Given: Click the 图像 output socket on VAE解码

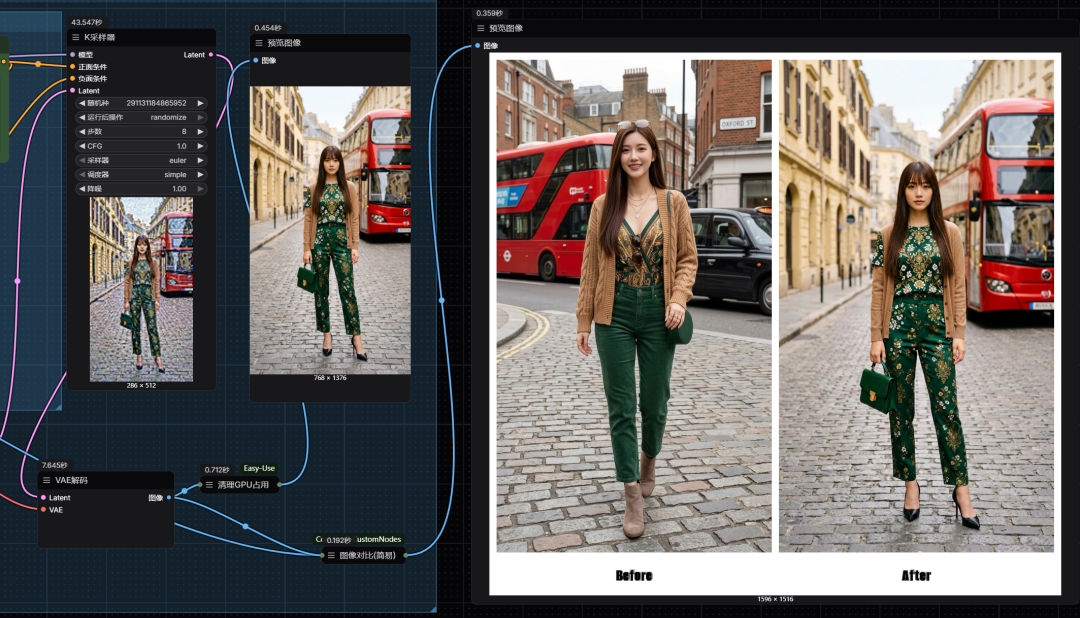Looking at the screenshot, I should 169,497.
